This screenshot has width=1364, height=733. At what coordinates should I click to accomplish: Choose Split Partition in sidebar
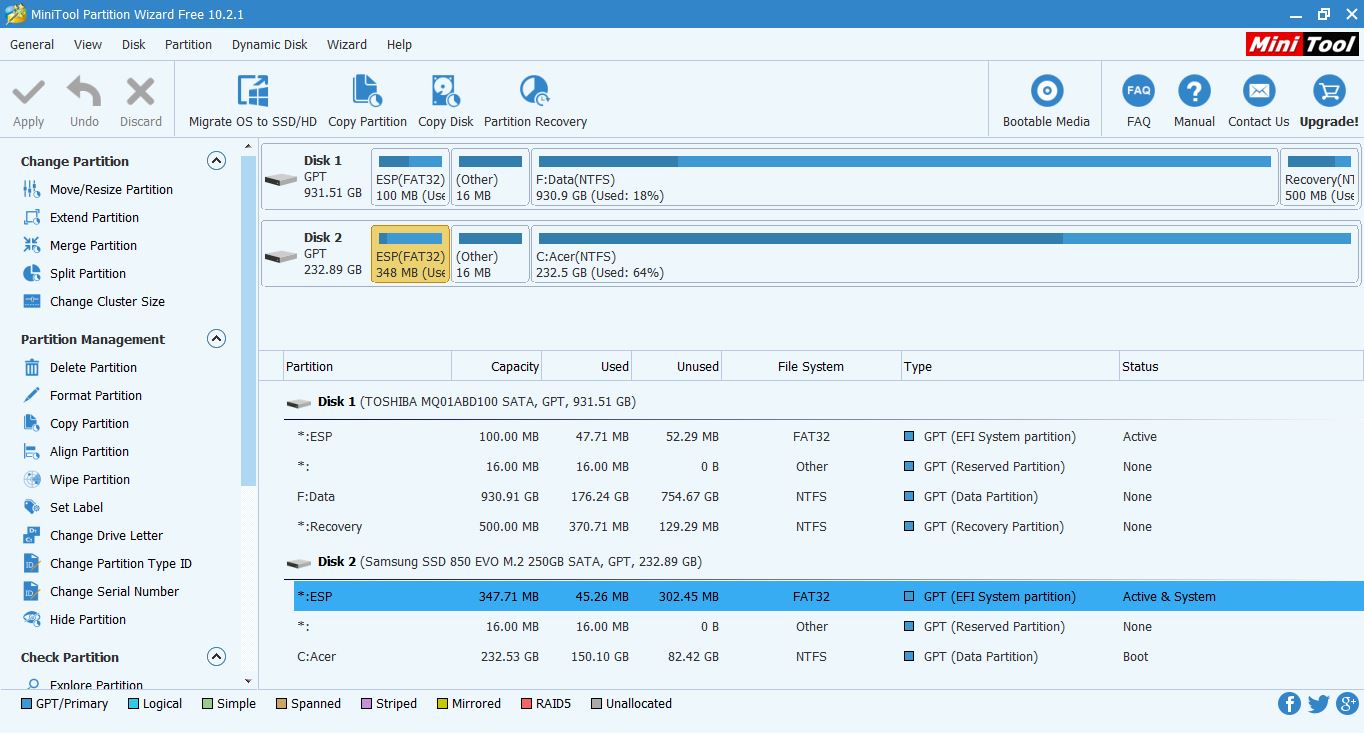pos(88,273)
